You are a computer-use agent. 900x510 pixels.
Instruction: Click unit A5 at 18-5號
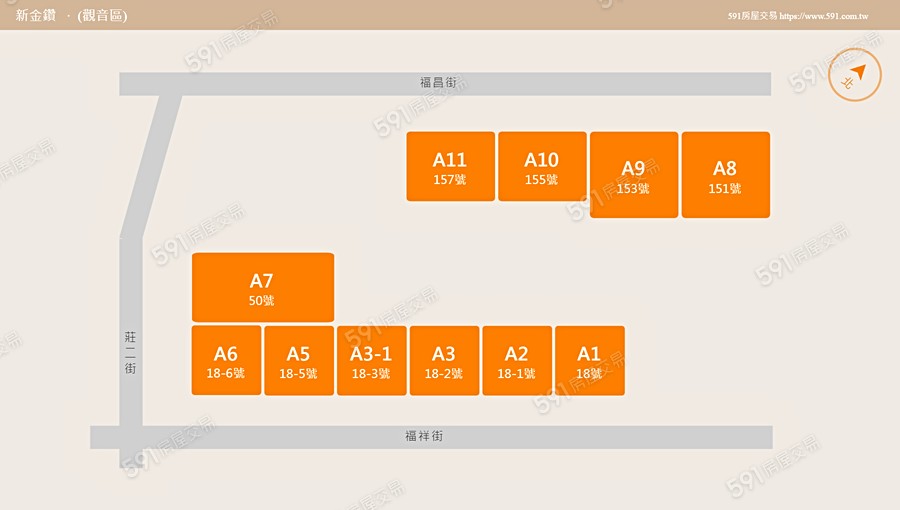(298, 361)
